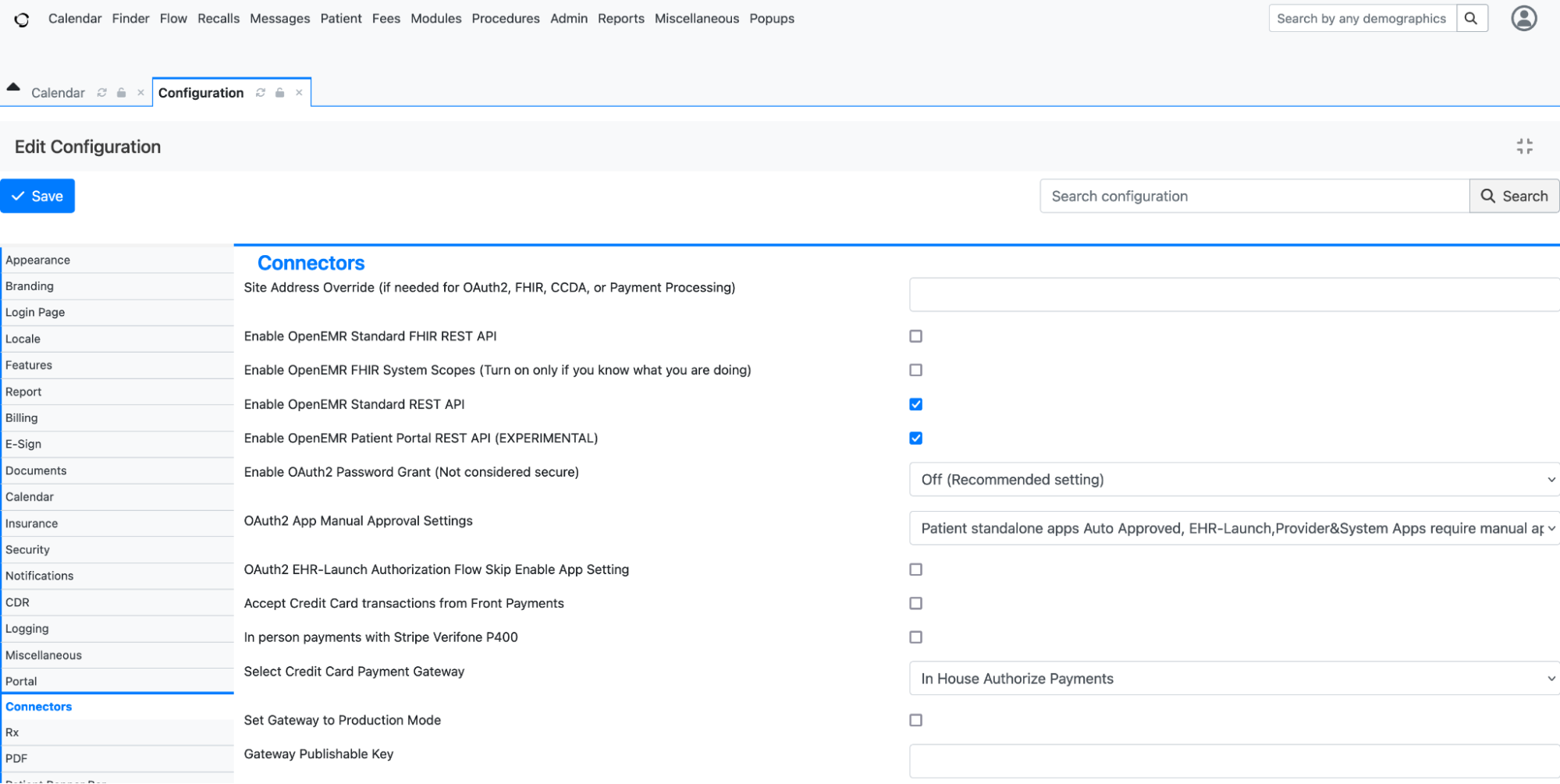This screenshot has width=1560, height=784.
Task: Select Security in the sidebar
Action: [117, 550]
